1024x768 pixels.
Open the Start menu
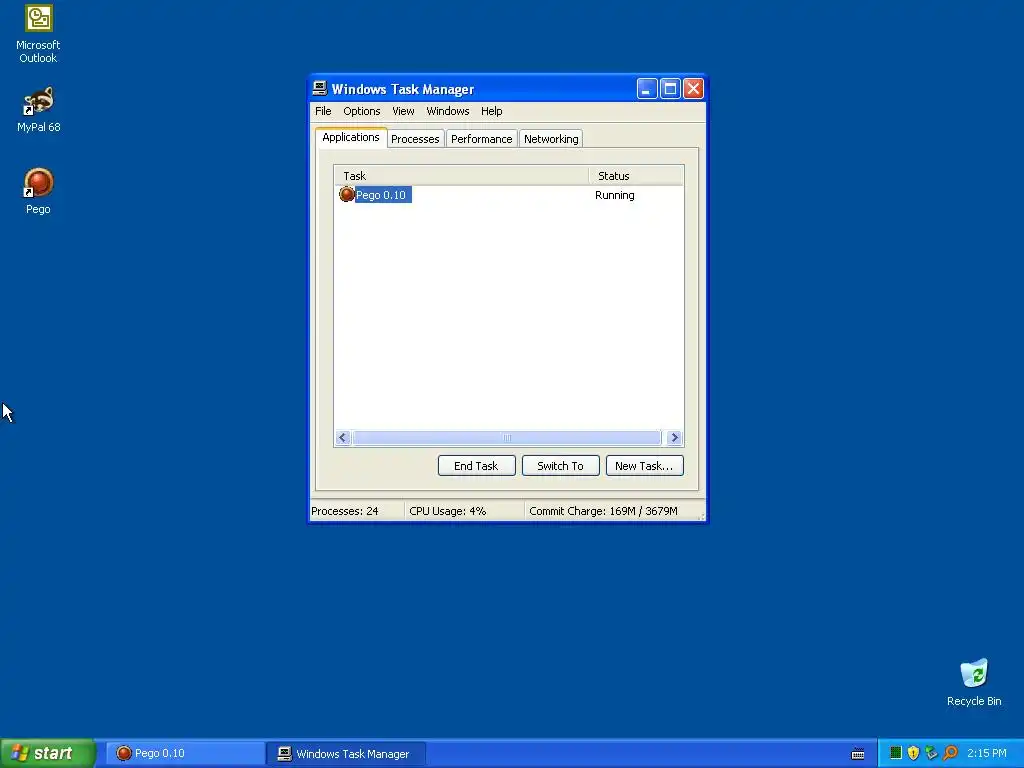coord(48,753)
